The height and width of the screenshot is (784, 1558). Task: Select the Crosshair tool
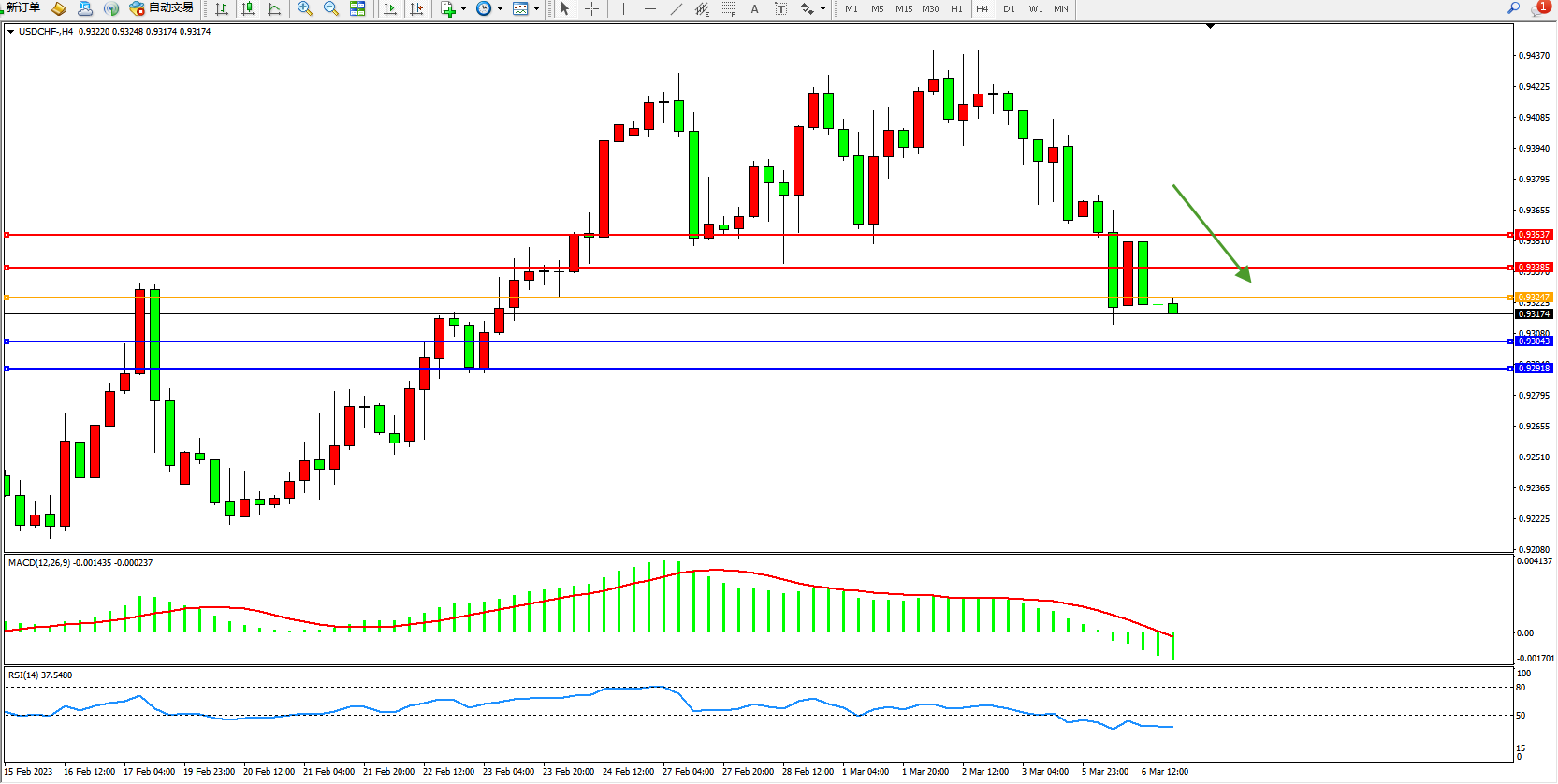tap(592, 8)
